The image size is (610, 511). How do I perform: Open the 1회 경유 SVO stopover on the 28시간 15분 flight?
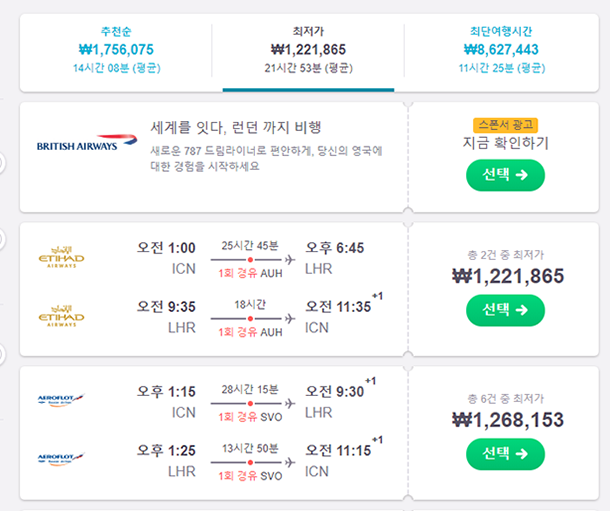250,417
